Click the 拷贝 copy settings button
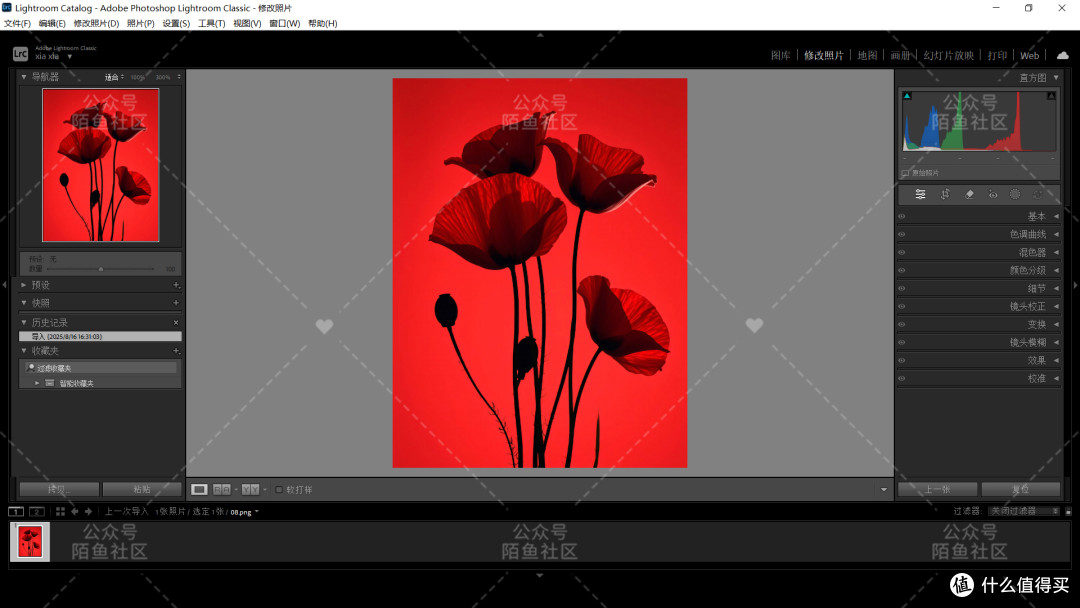Viewport: 1080px width, 608px height. pos(59,490)
